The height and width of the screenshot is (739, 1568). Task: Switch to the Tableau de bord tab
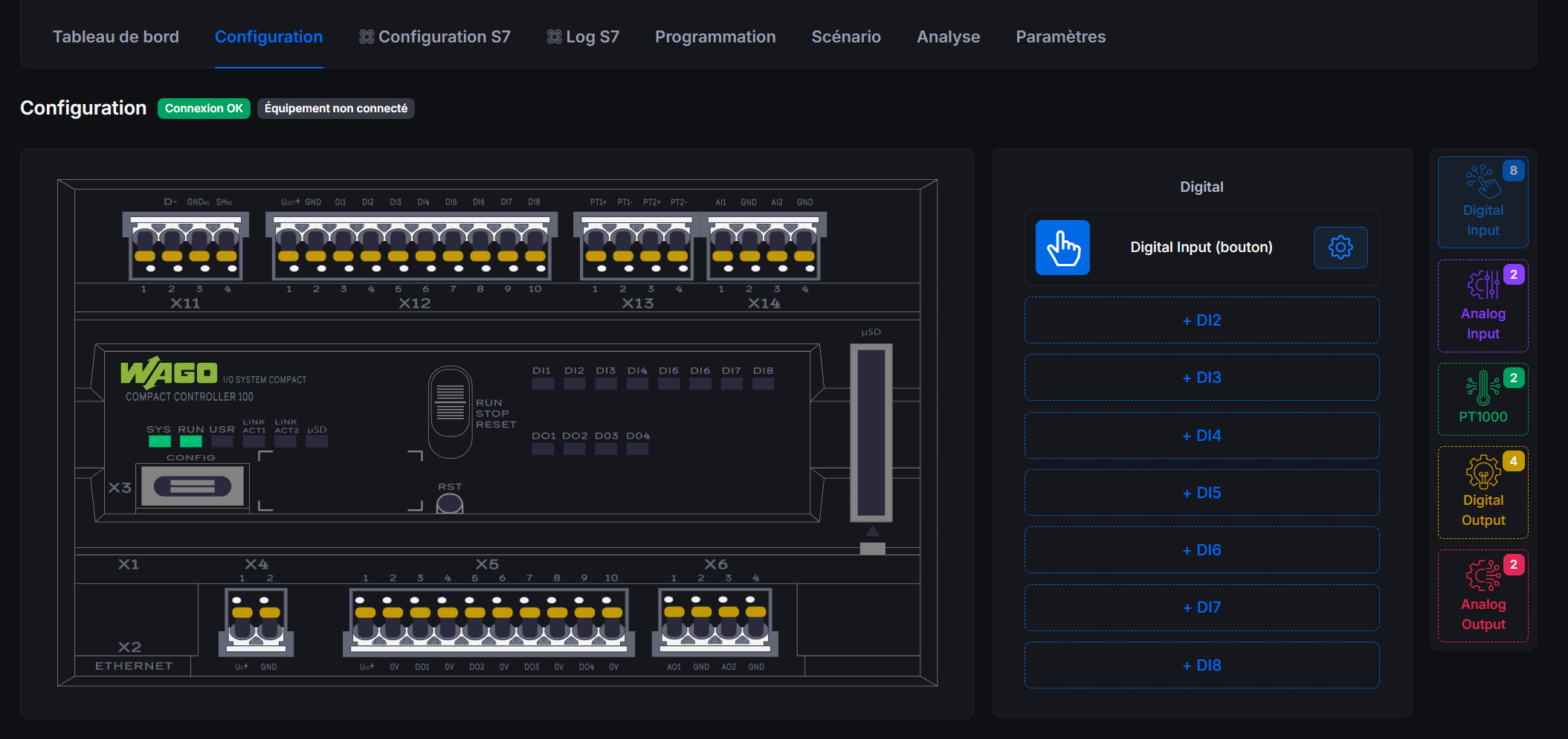tap(115, 36)
